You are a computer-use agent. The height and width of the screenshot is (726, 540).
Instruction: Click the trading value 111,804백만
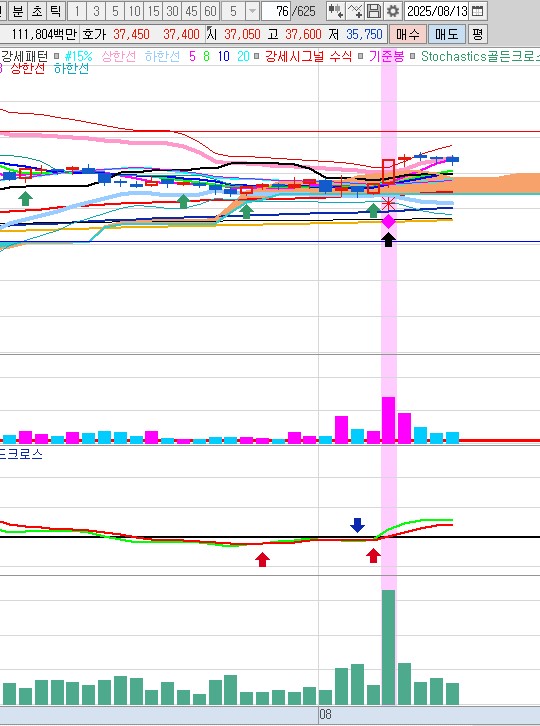click(x=44, y=34)
